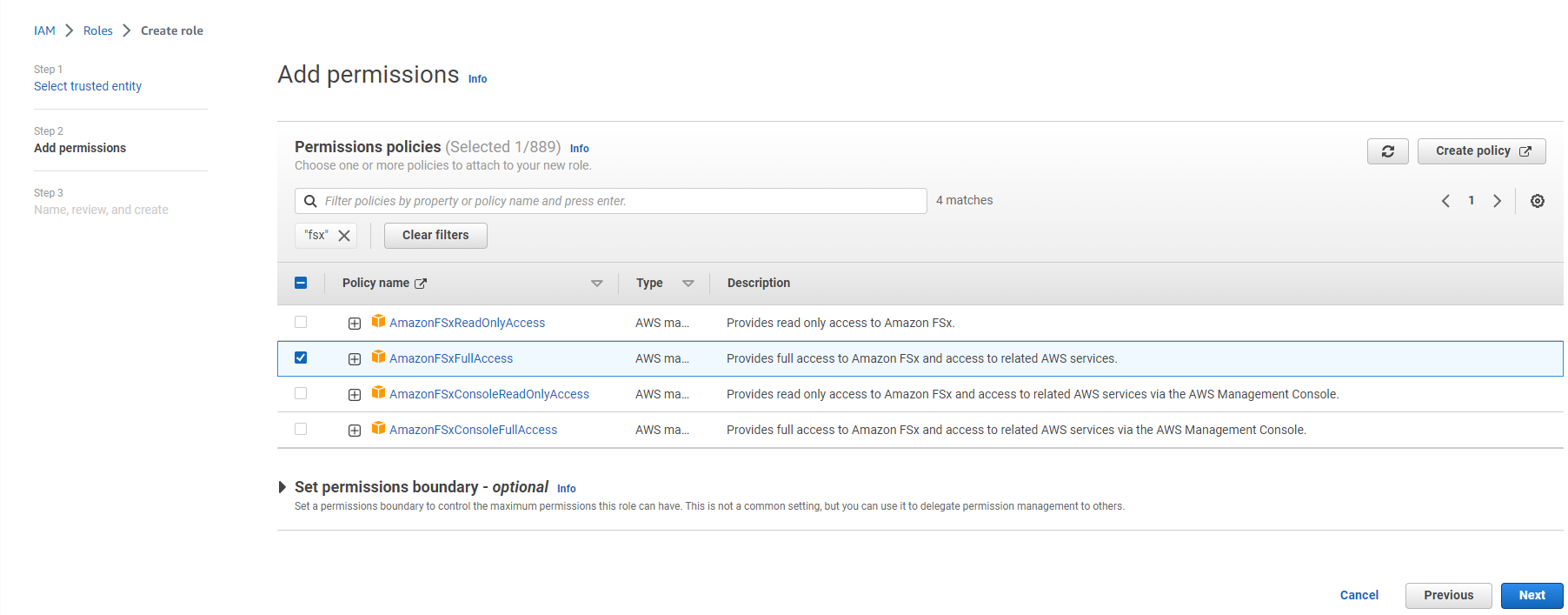Viewport: 1568px width, 615px height.
Task: Go to previous page of policies
Action: [1445, 201]
